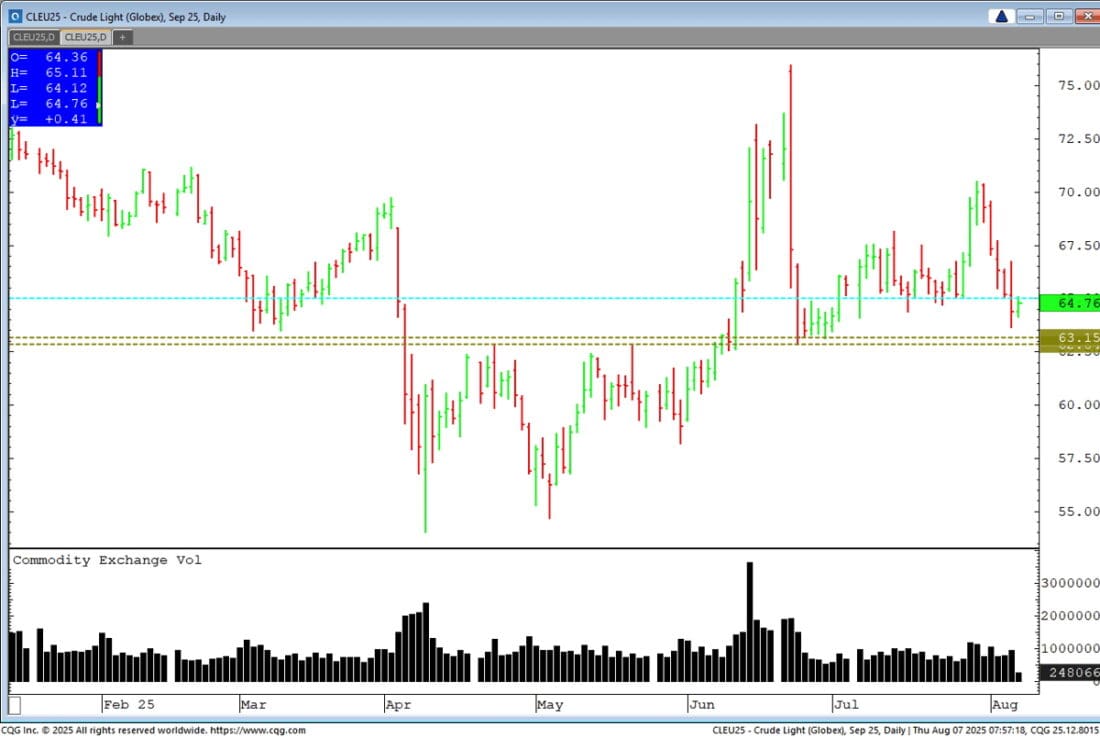Viewport: 1100px width, 737px height.
Task: Select the active second CLEU25,D tab
Action: pos(86,37)
